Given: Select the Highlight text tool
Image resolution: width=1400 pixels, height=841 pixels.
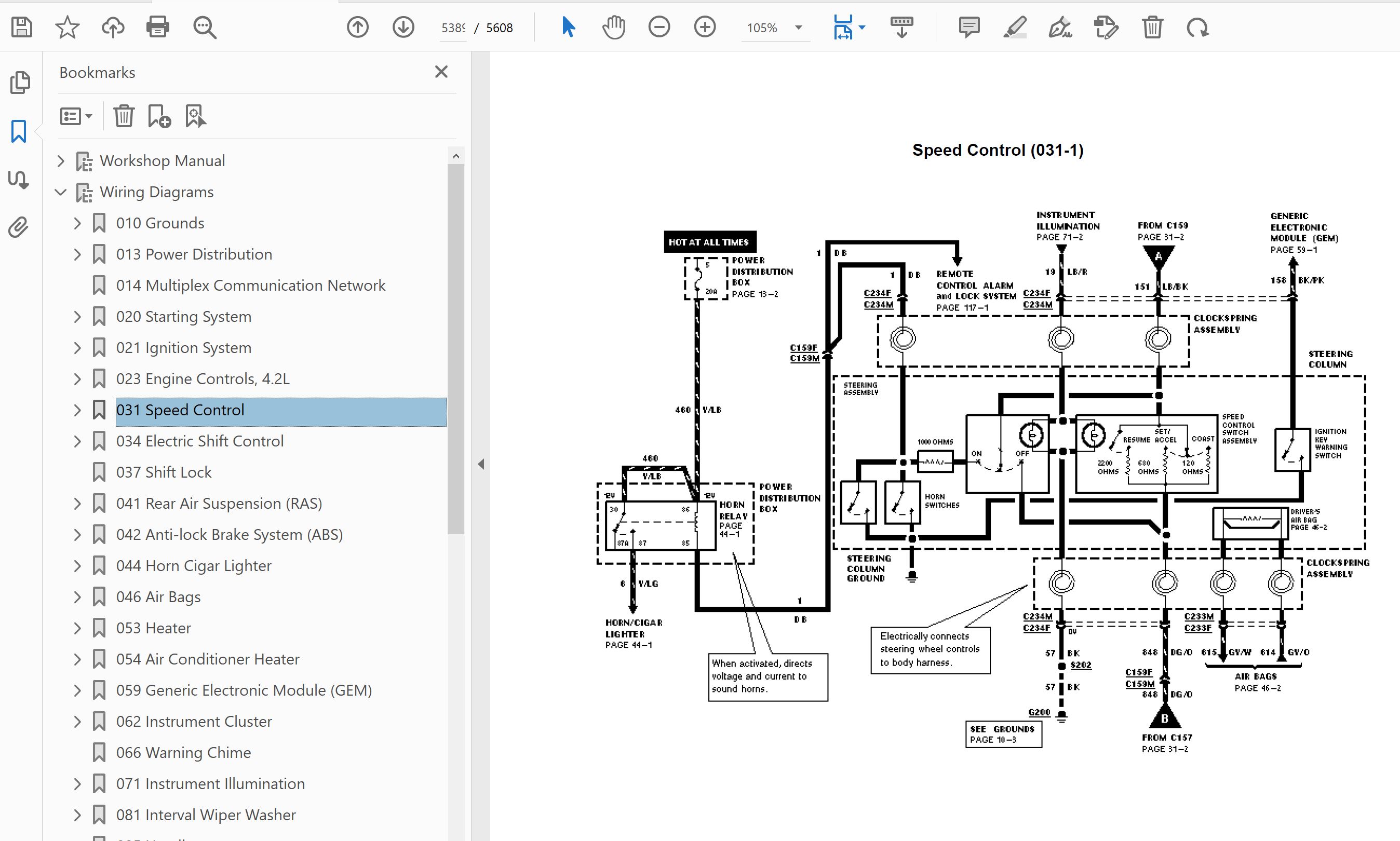Looking at the screenshot, I should coord(1015,27).
